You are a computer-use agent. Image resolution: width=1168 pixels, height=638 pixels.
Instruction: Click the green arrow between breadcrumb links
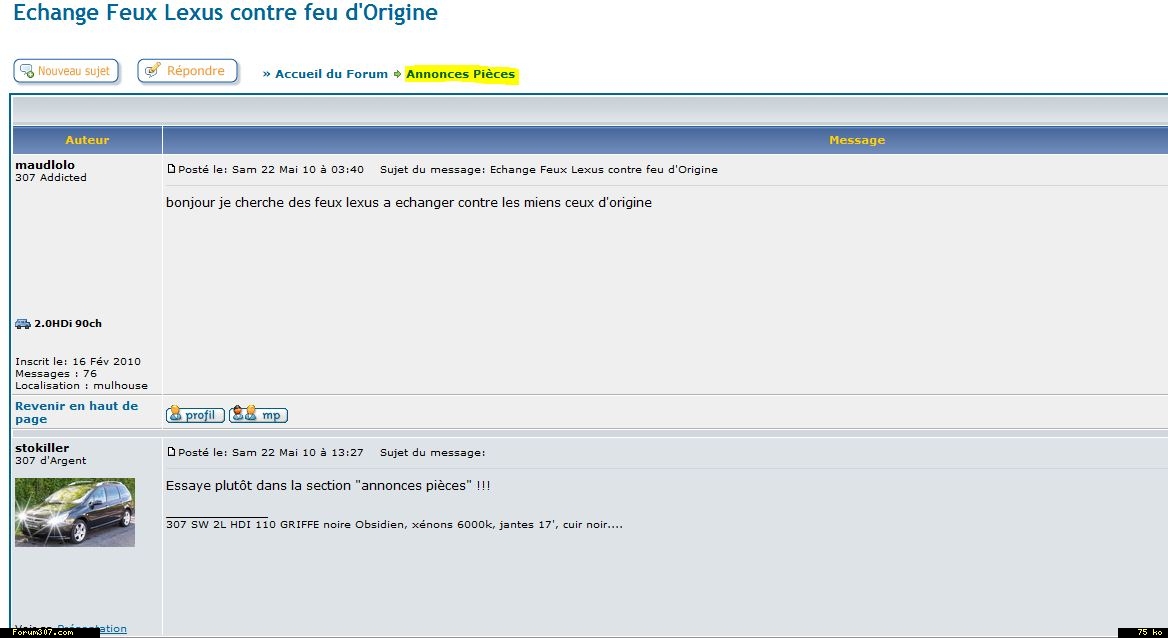397,74
